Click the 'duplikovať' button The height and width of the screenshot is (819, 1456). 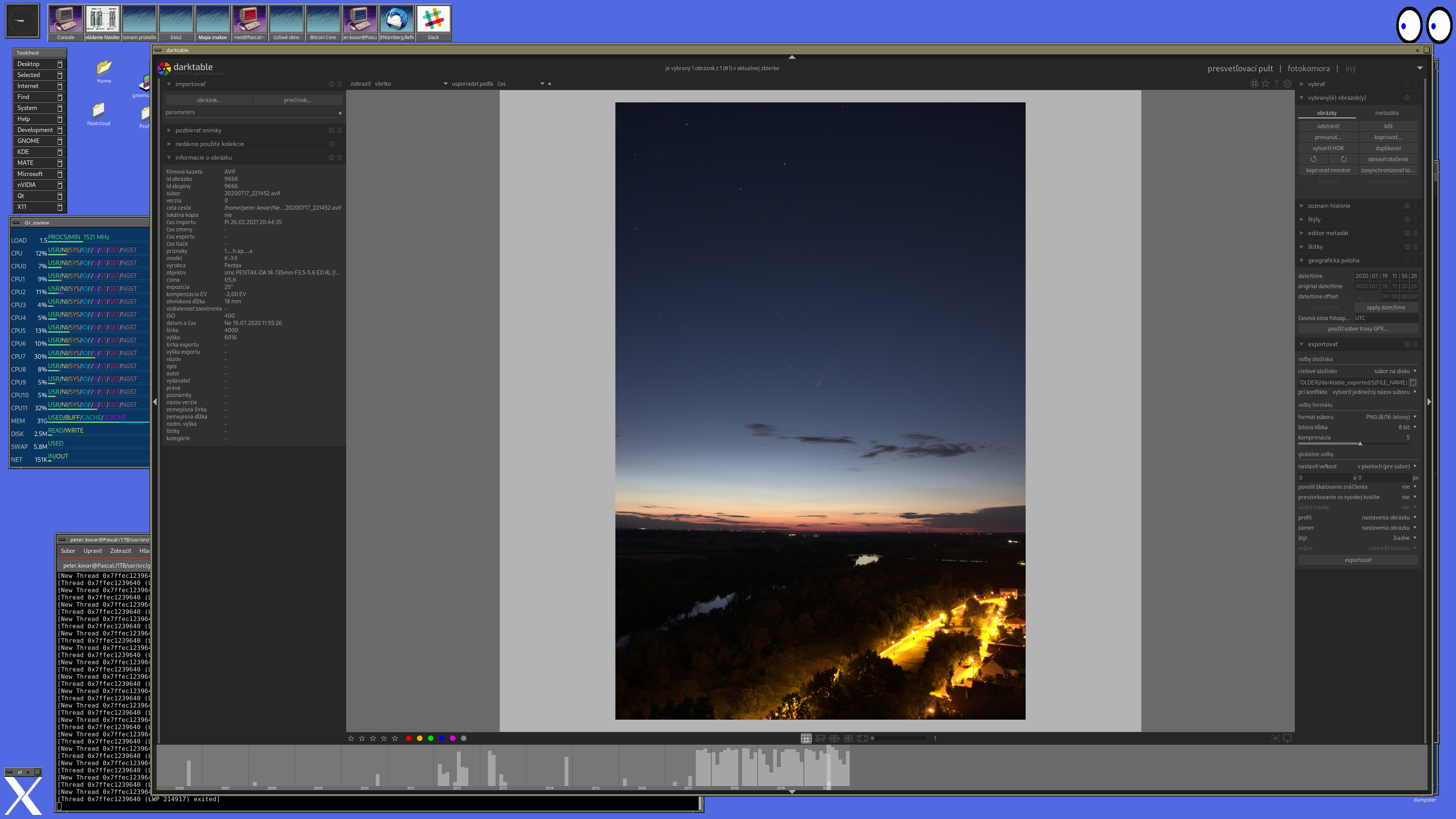(1388, 148)
